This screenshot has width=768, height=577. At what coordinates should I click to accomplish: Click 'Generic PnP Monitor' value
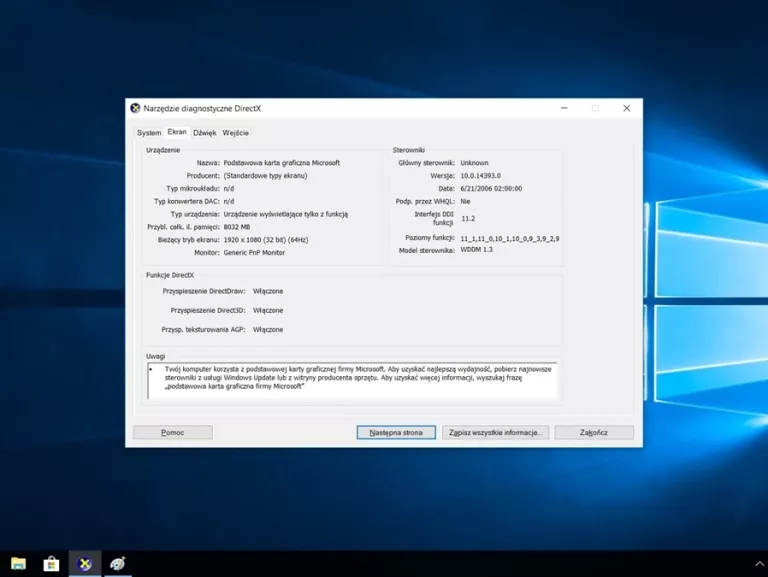254,252
